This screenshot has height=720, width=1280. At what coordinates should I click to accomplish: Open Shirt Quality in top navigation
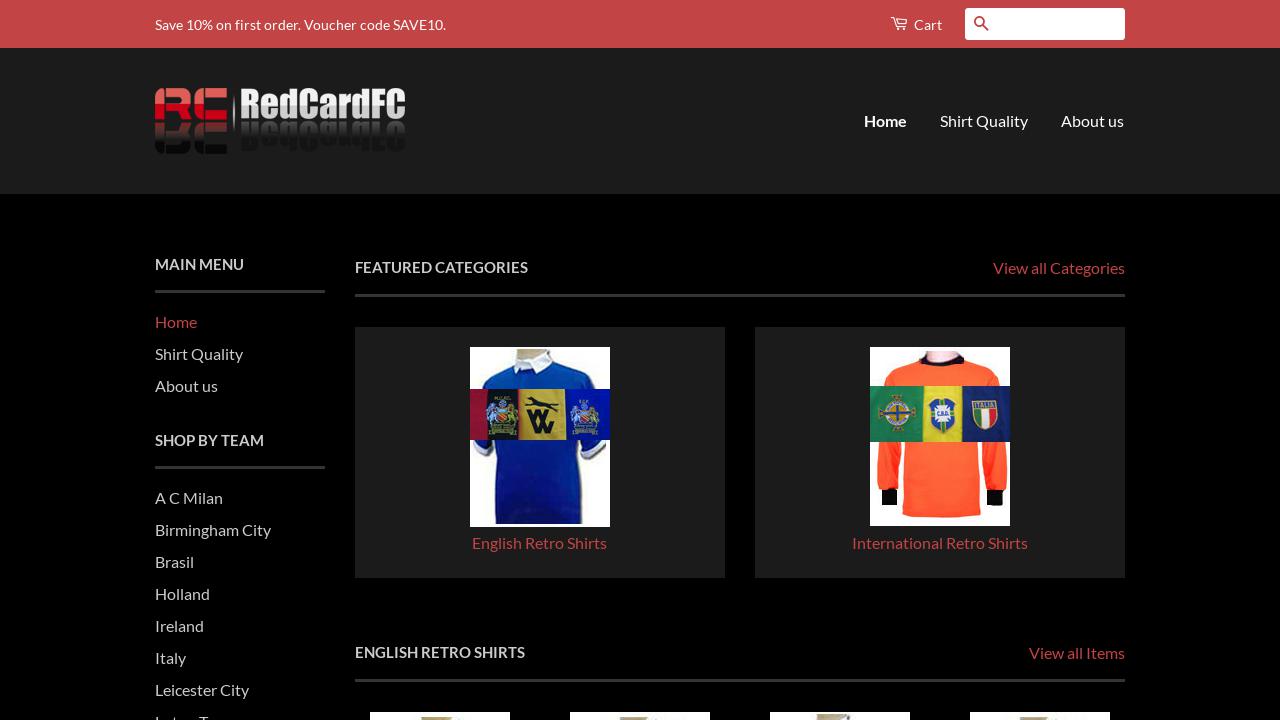(x=984, y=121)
